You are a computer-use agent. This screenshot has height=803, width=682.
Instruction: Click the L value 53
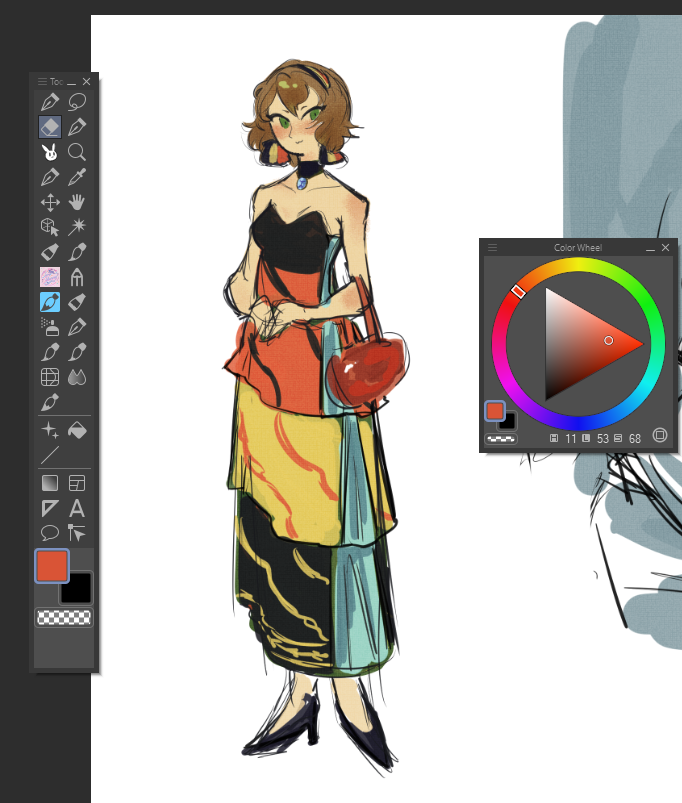tap(603, 438)
